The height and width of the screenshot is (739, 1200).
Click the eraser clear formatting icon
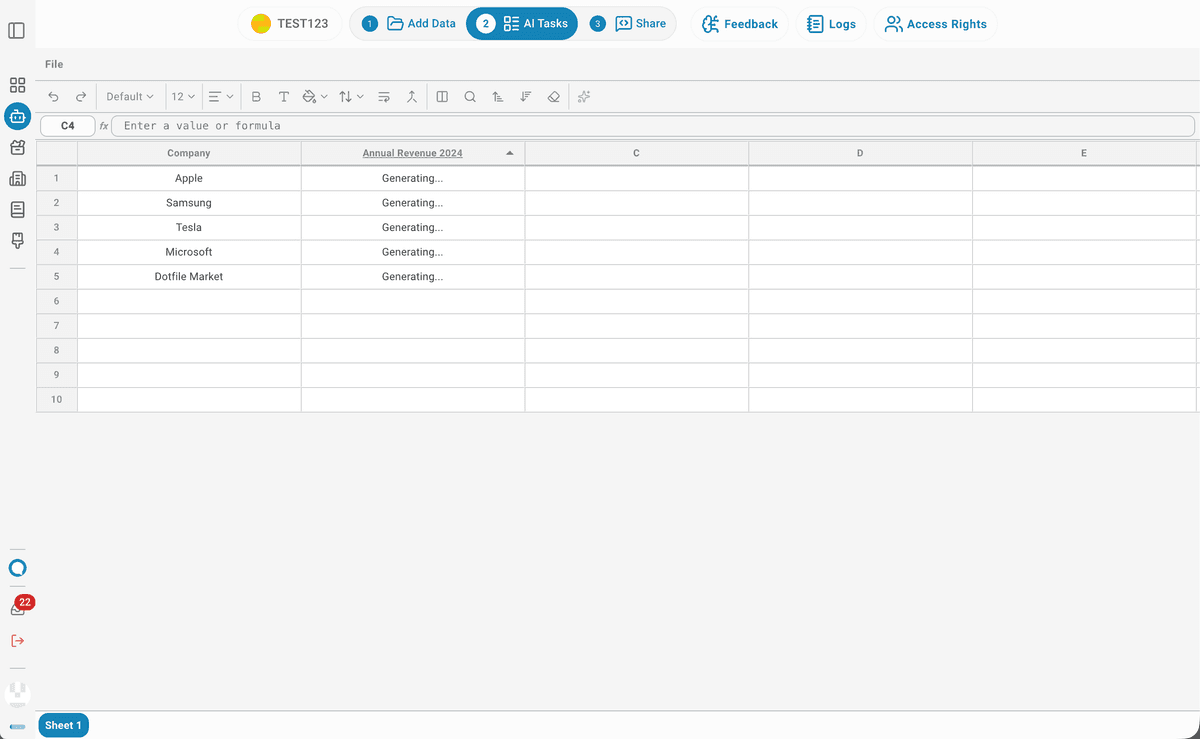coord(553,97)
